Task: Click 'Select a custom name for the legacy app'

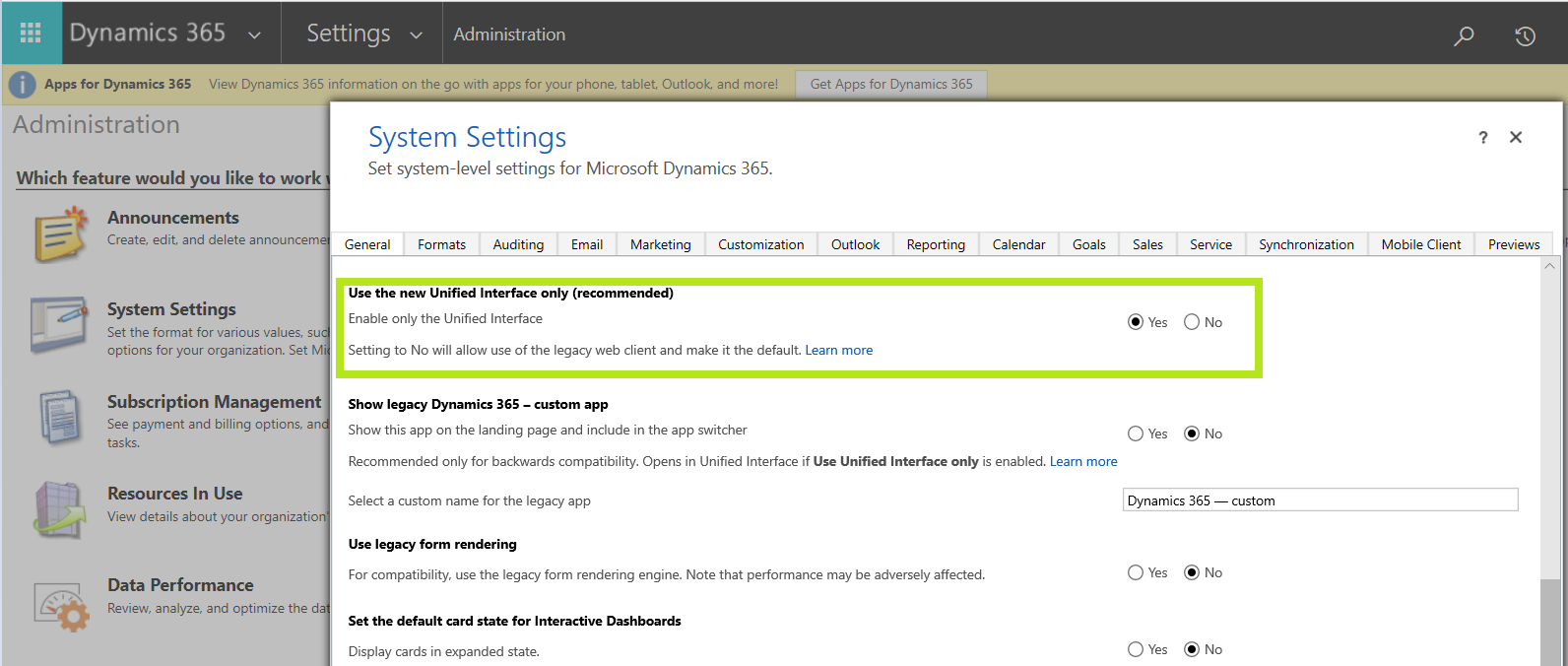Action: pos(469,500)
